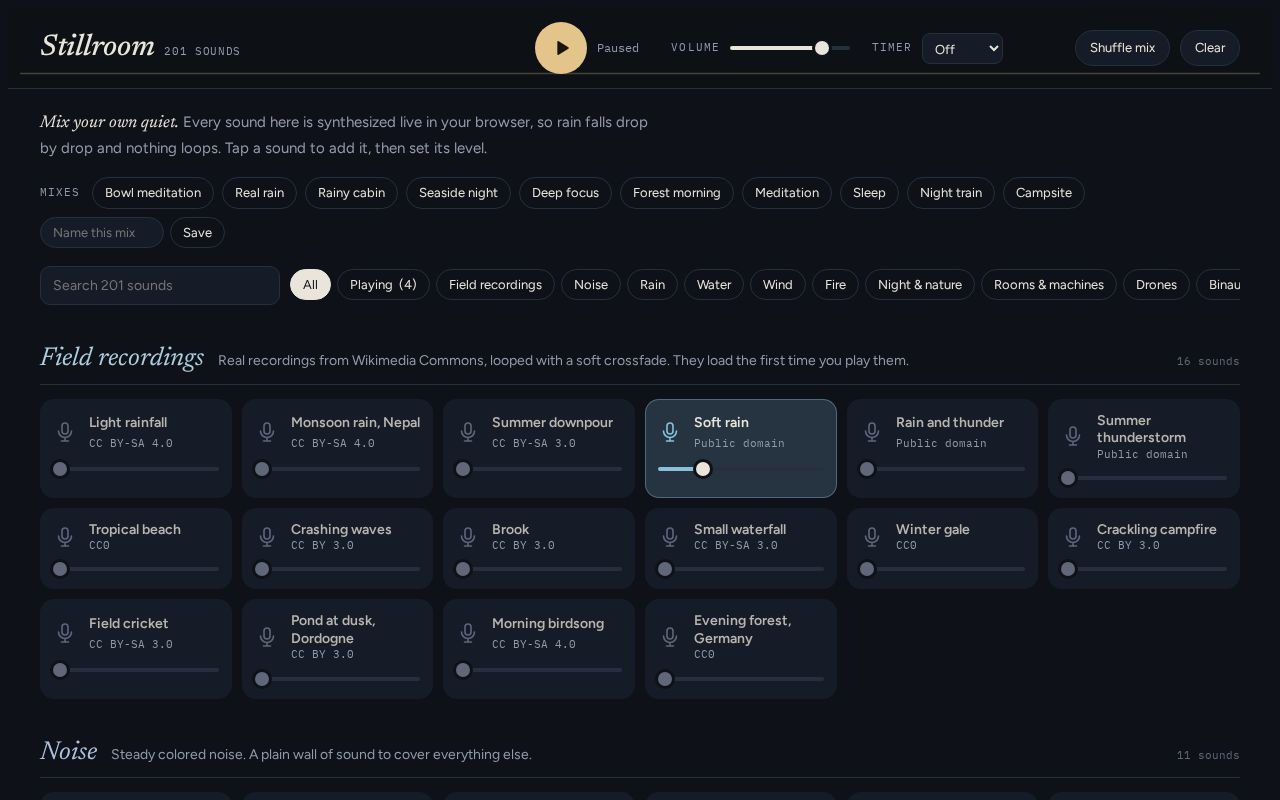Filter sounds by Wind category

tap(777, 285)
